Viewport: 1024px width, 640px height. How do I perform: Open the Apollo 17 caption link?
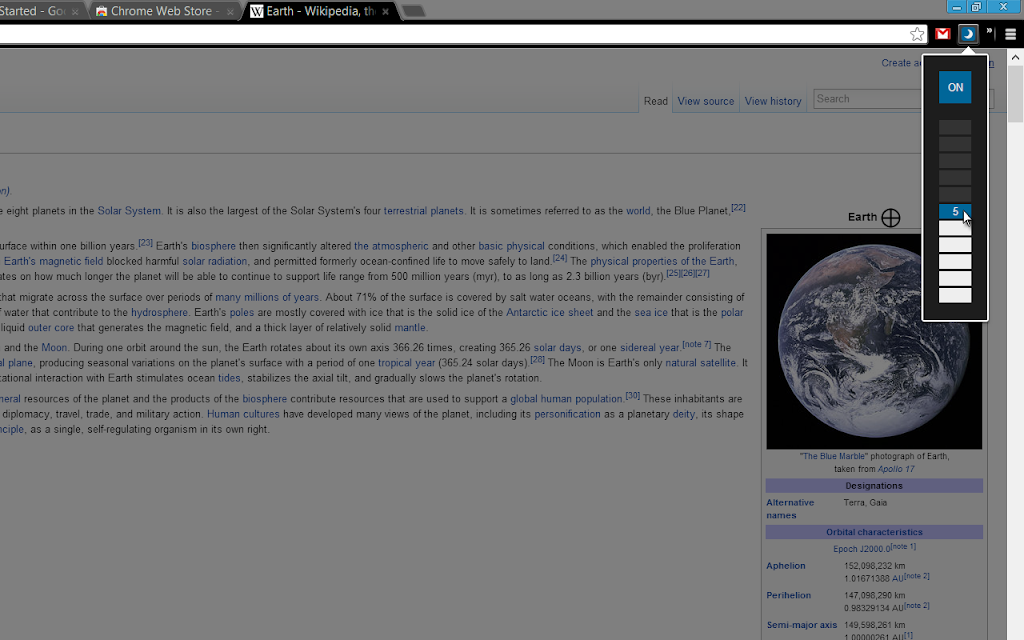point(896,469)
